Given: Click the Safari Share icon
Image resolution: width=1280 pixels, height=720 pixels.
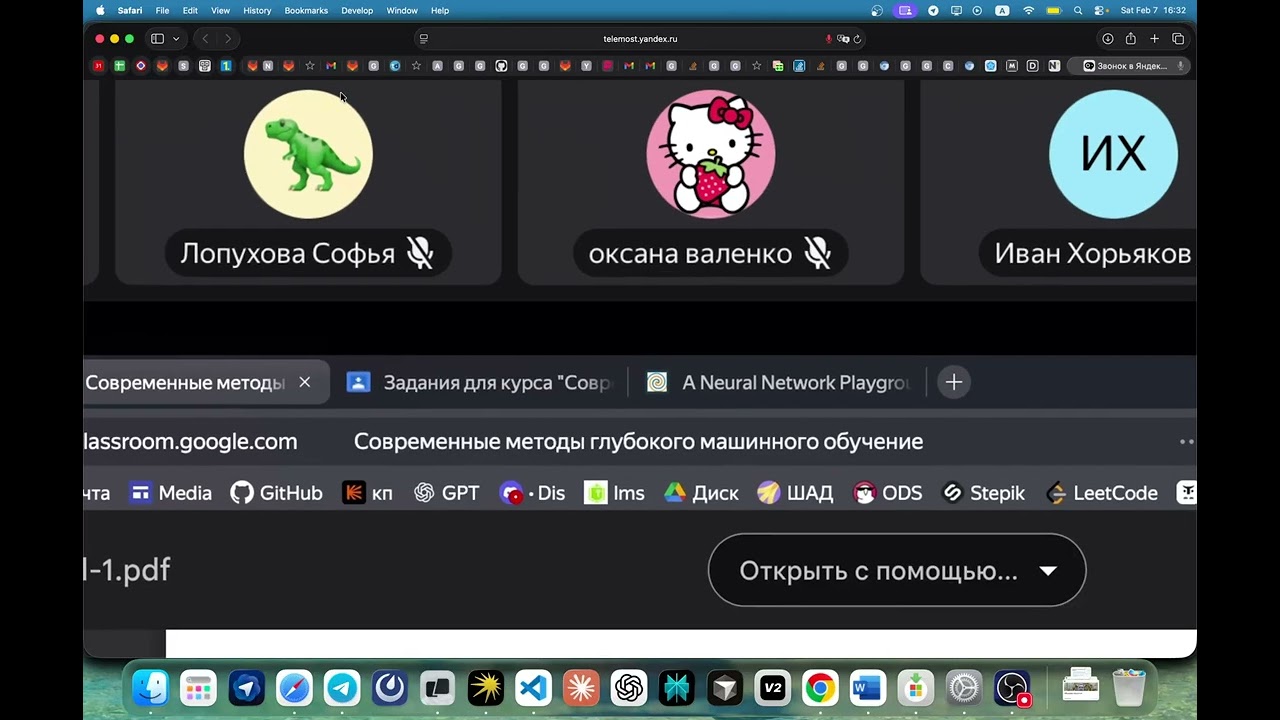Looking at the screenshot, I should (x=1130, y=39).
